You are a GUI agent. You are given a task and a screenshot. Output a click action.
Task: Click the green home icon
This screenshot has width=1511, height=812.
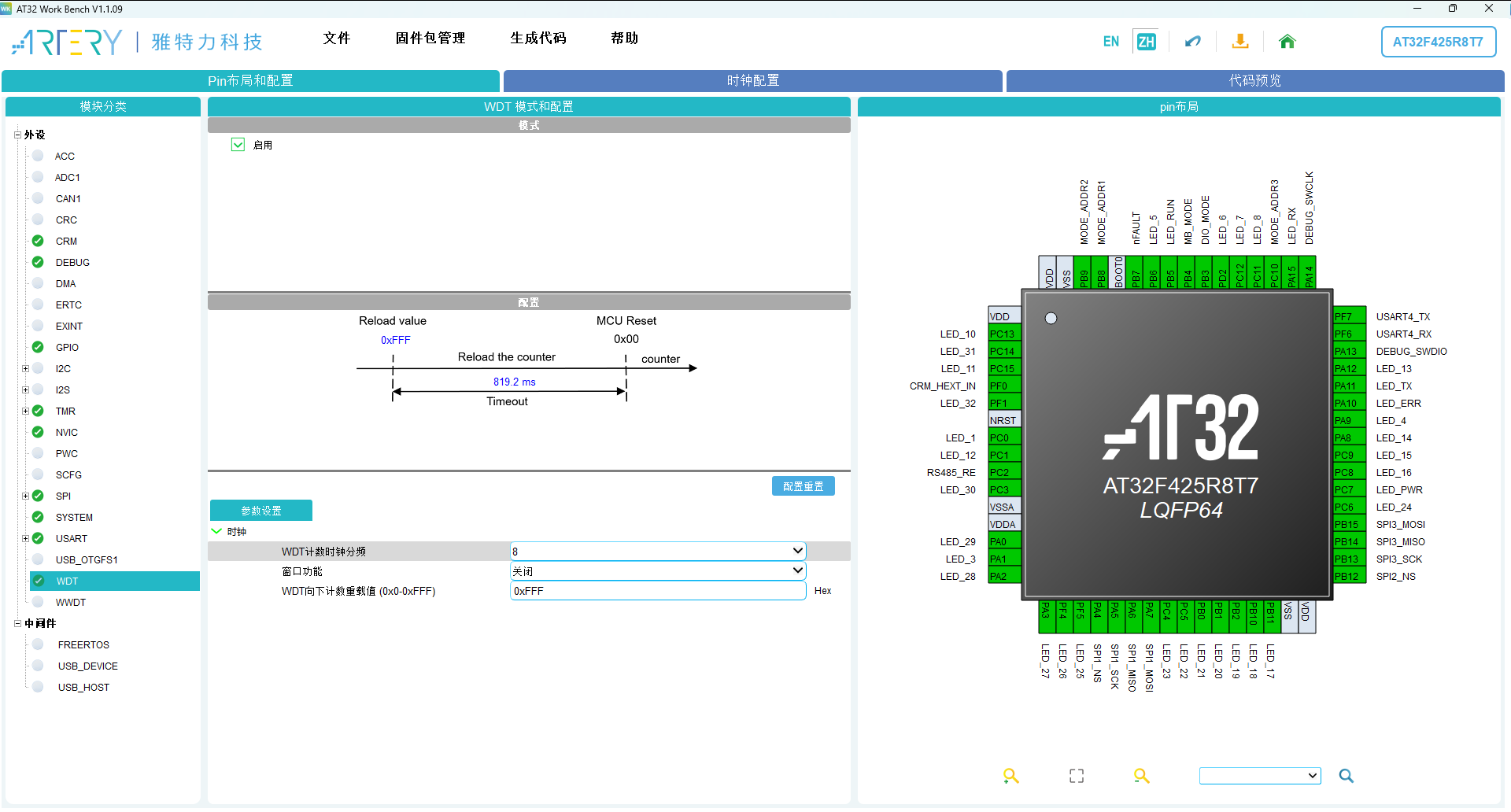(x=1287, y=41)
